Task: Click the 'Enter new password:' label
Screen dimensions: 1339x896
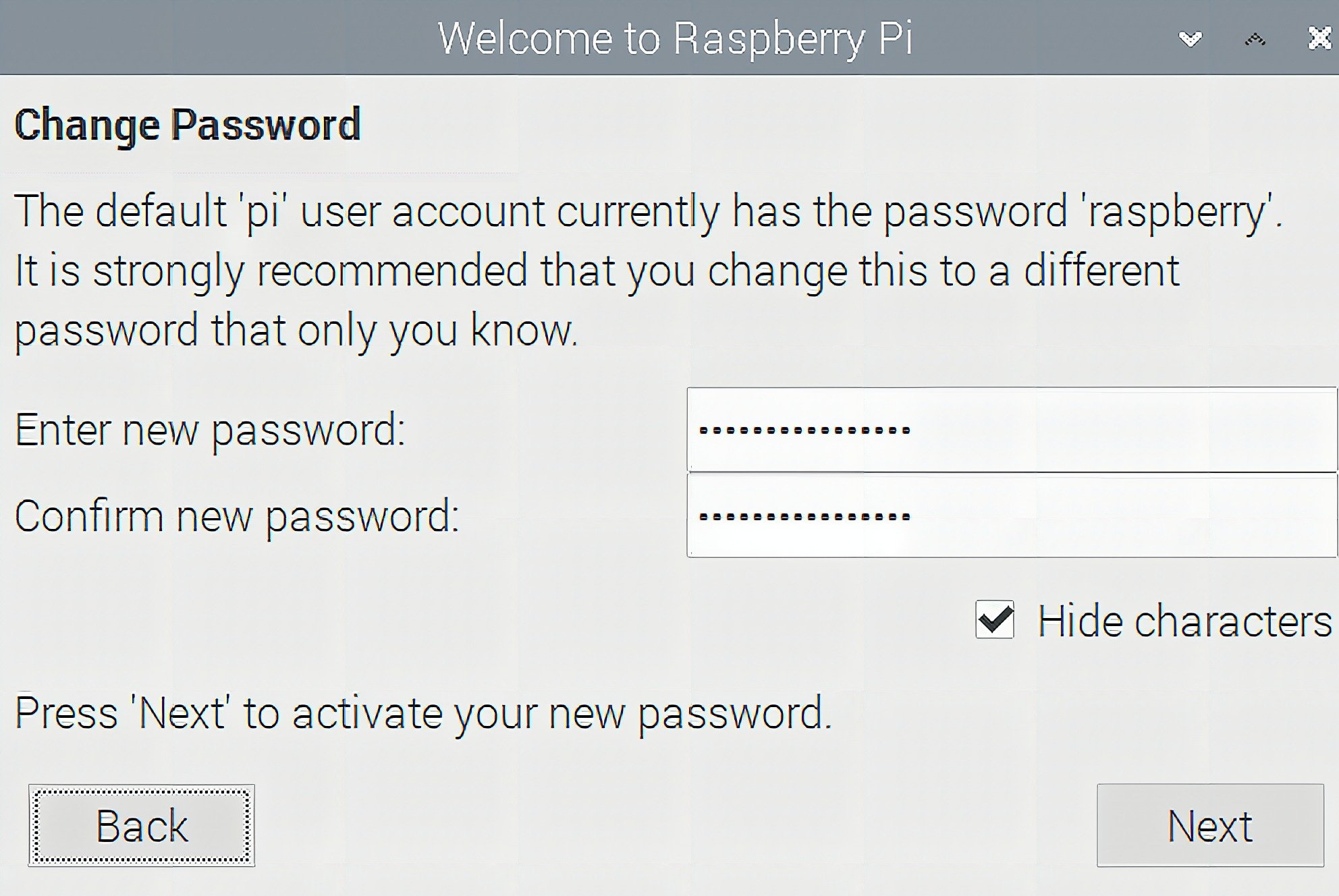Action: coord(211,430)
